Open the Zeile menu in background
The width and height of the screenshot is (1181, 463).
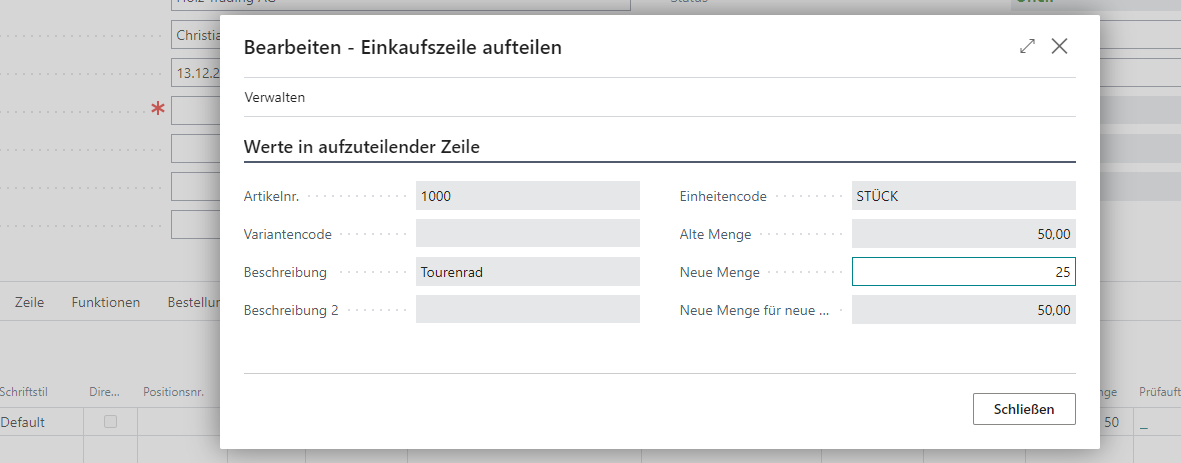point(29,302)
